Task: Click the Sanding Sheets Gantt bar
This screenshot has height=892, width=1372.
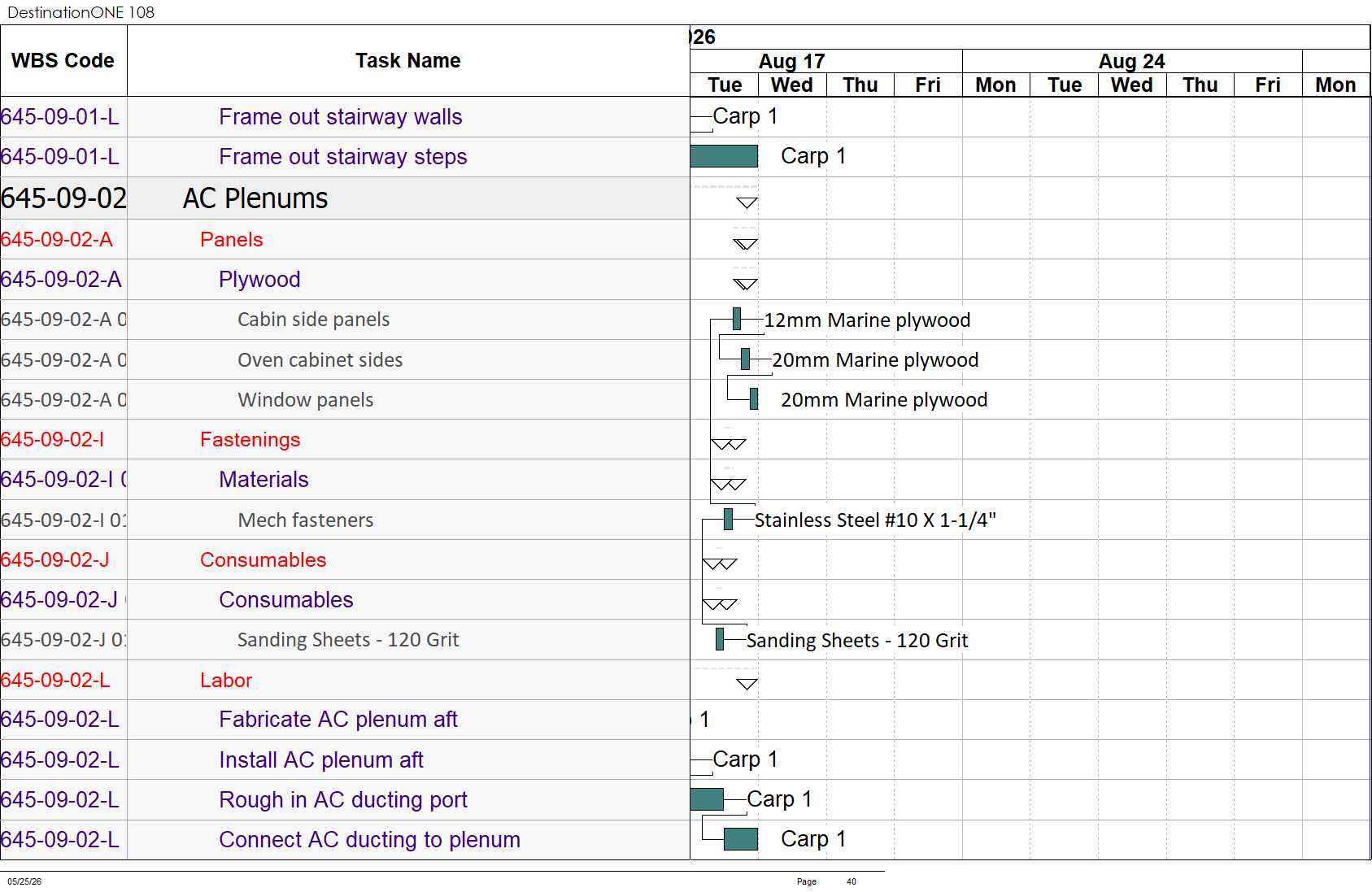Action: pyautogui.click(x=720, y=639)
